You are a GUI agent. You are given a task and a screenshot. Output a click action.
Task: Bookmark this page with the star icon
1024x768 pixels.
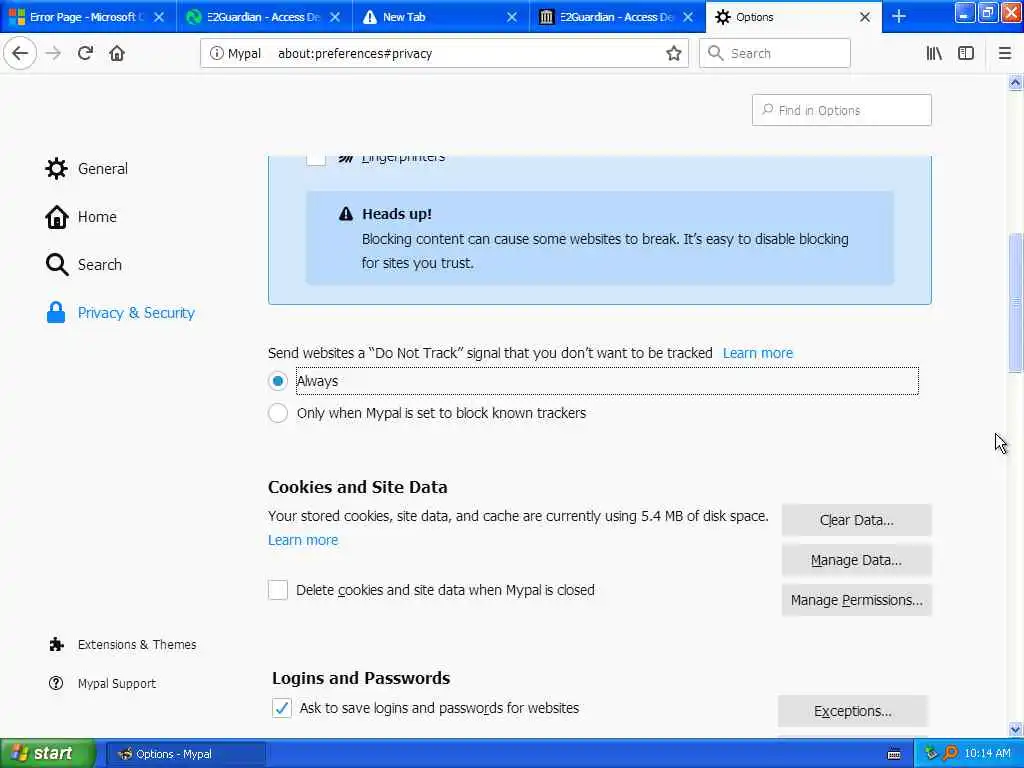673,54
